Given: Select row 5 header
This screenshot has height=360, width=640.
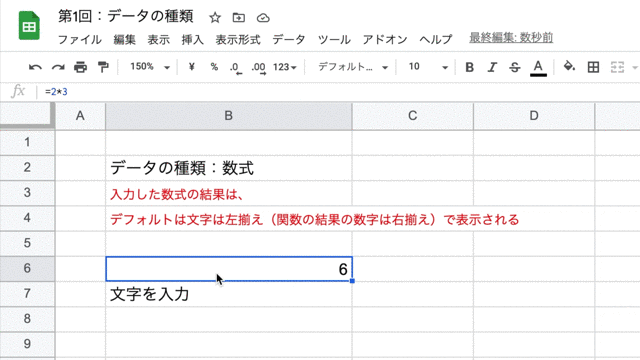Looking at the screenshot, I should [27, 243].
